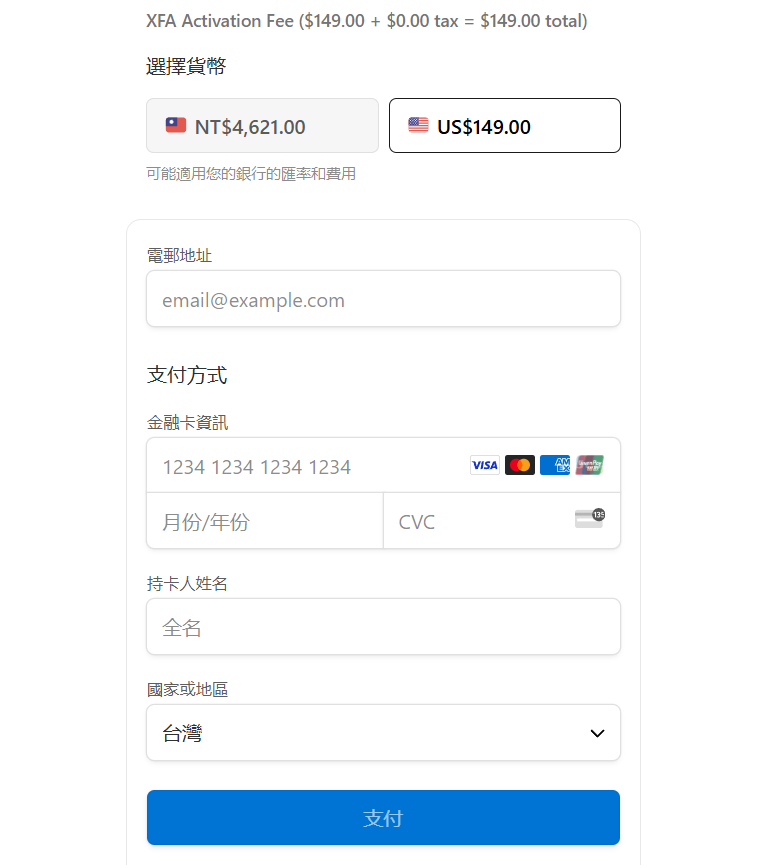Click the 全名 cardholder name field
Image resolution: width=768 pixels, height=865 pixels.
pos(383,627)
